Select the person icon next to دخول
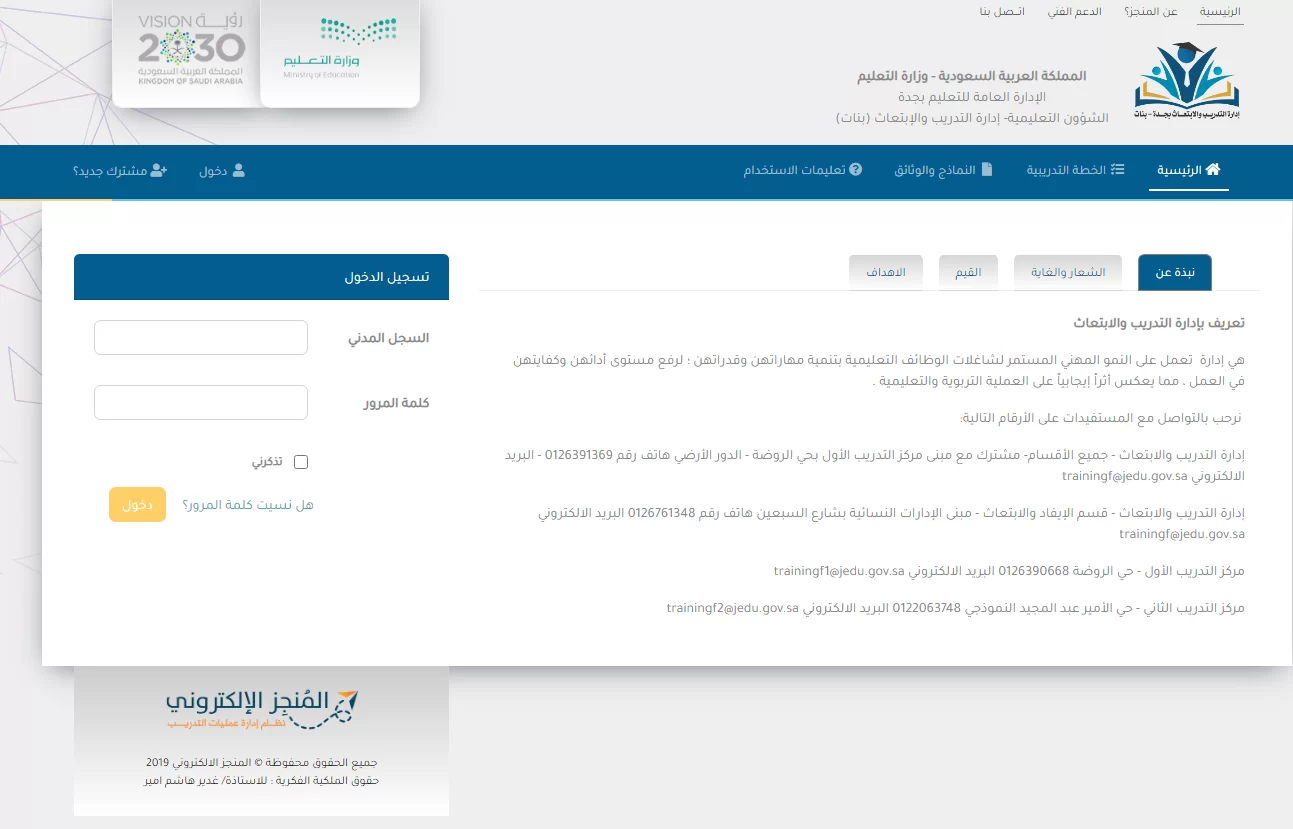This screenshot has height=829, width=1293. pos(239,169)
